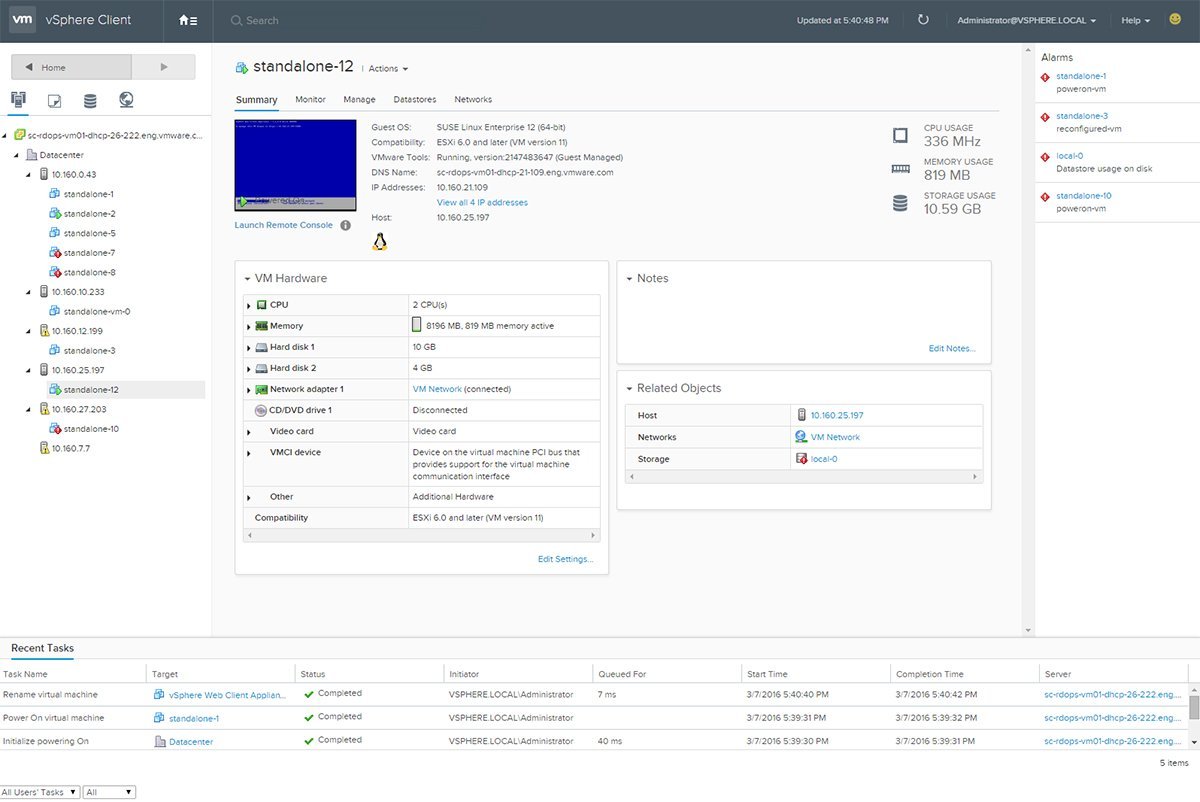Image resolution: width=1200 pixels, height=802 pixels.
Task: Refresh the vSphere Client data
Action: point(922,19)
